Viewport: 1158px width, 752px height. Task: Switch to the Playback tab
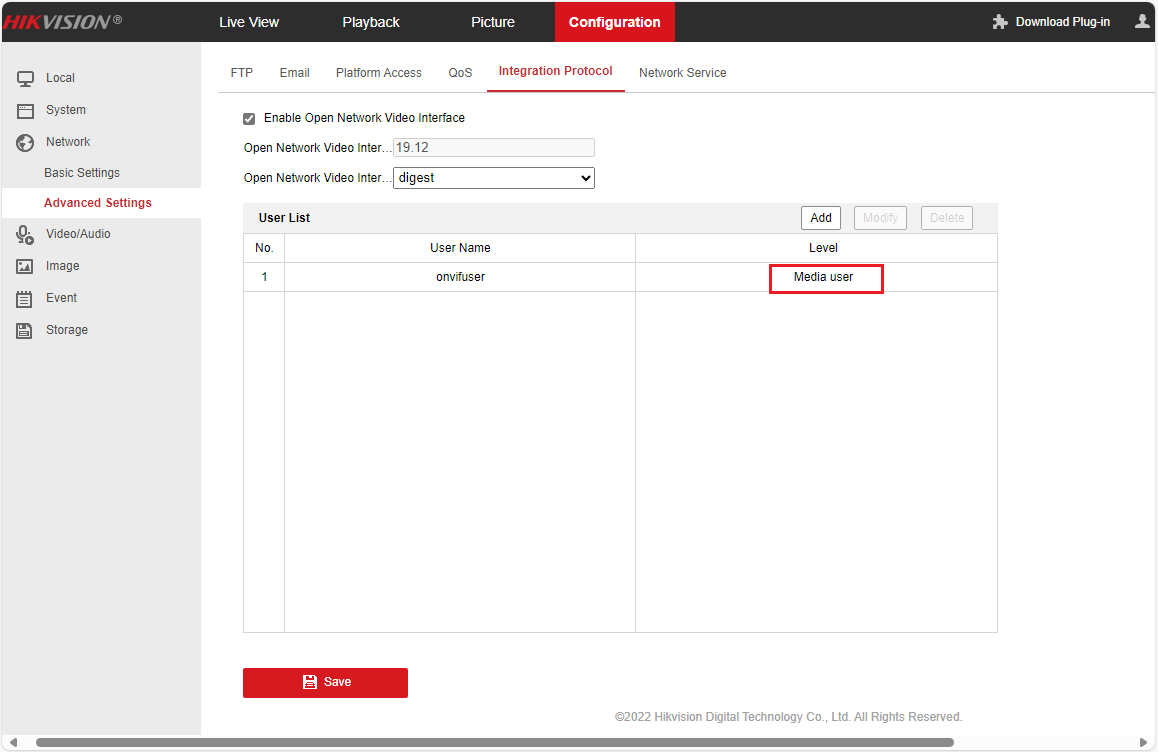pyautogui.click(x=371, y=22)
